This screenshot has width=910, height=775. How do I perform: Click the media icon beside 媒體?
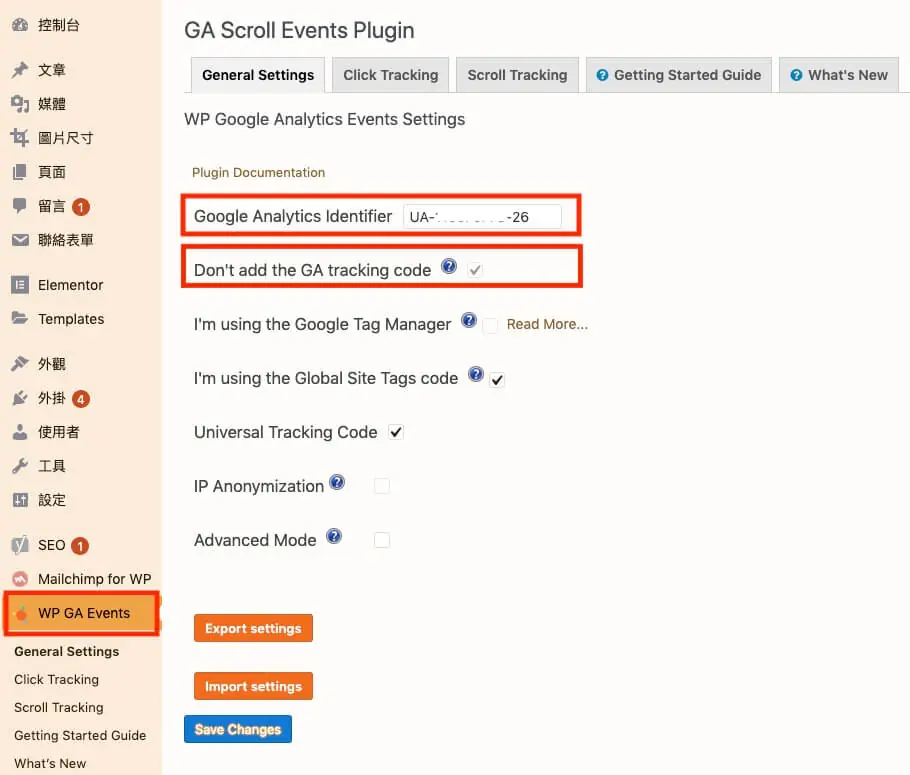pyautogui.click(x=20, y=104)
